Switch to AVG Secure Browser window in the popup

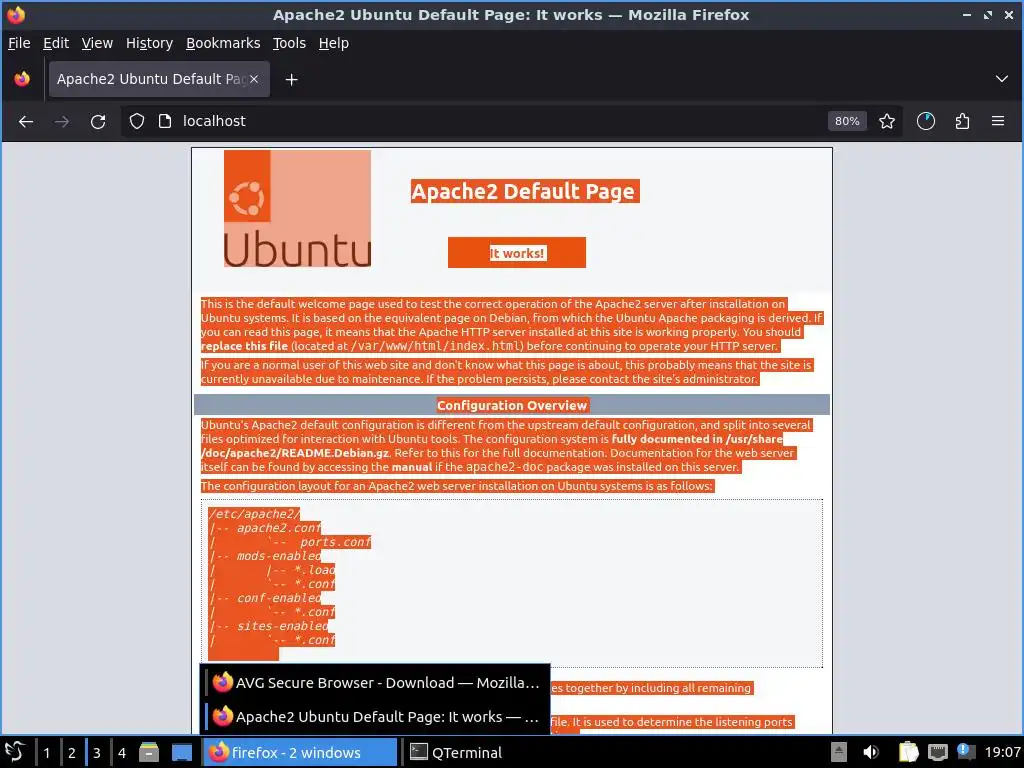376,682
